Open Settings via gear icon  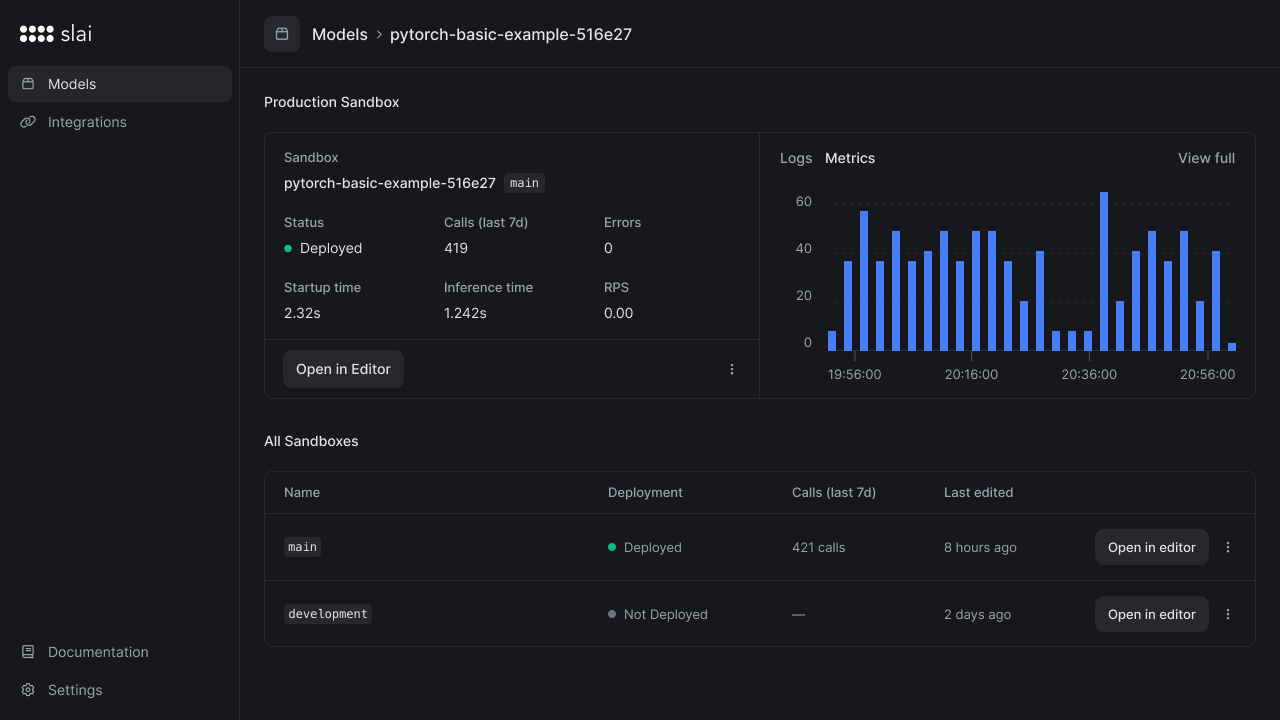tap(28, 690)
